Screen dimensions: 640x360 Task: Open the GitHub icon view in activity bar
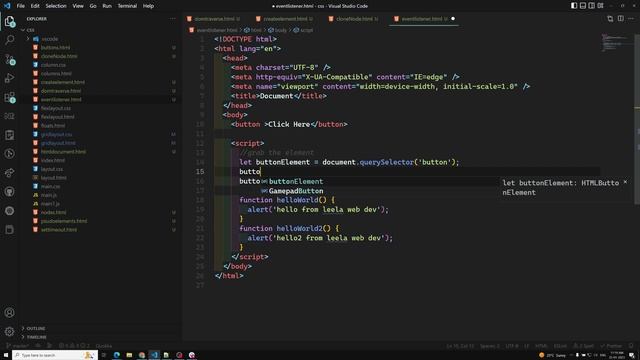click(9, 191)
